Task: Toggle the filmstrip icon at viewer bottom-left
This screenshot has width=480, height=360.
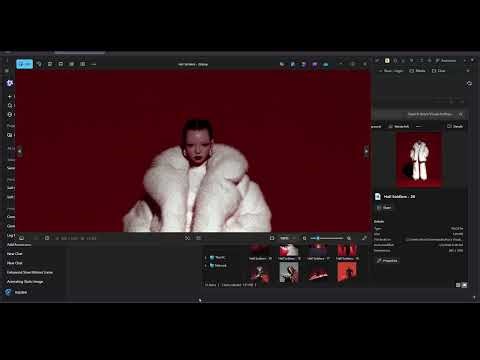Action: 22,238
